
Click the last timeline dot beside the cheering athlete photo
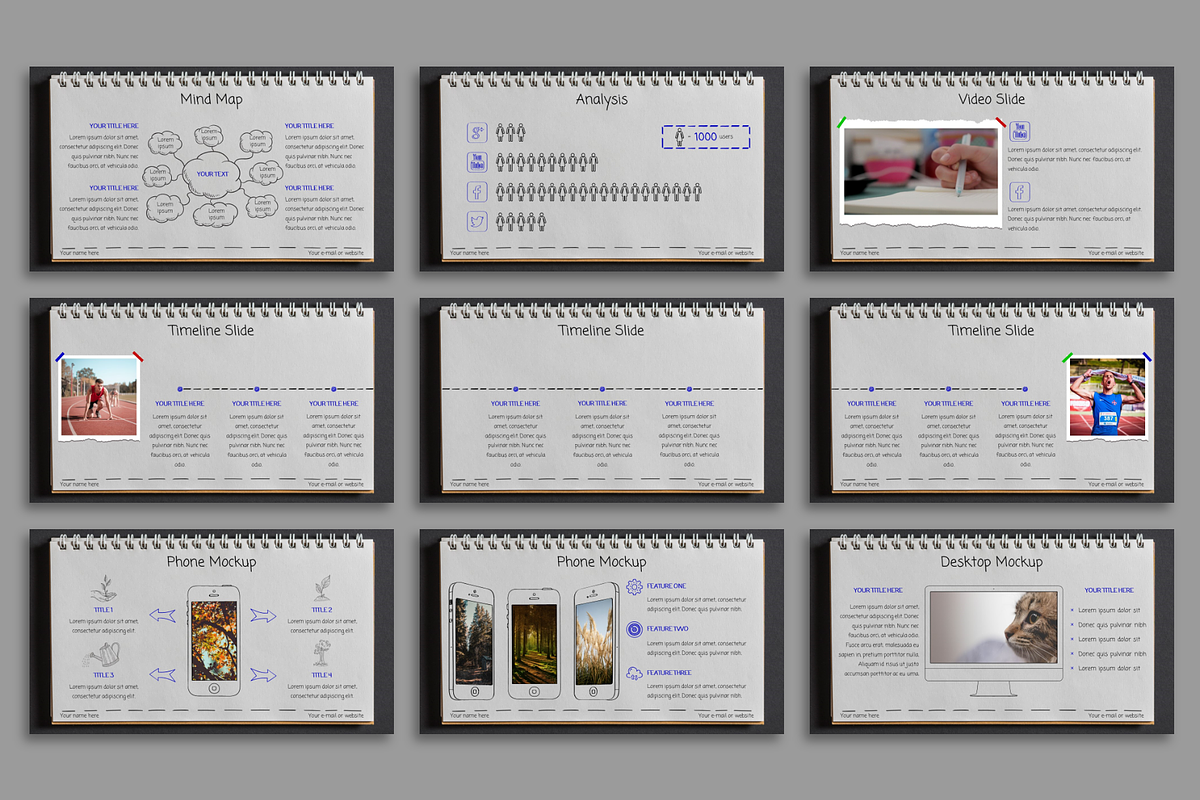point(1026,388)
